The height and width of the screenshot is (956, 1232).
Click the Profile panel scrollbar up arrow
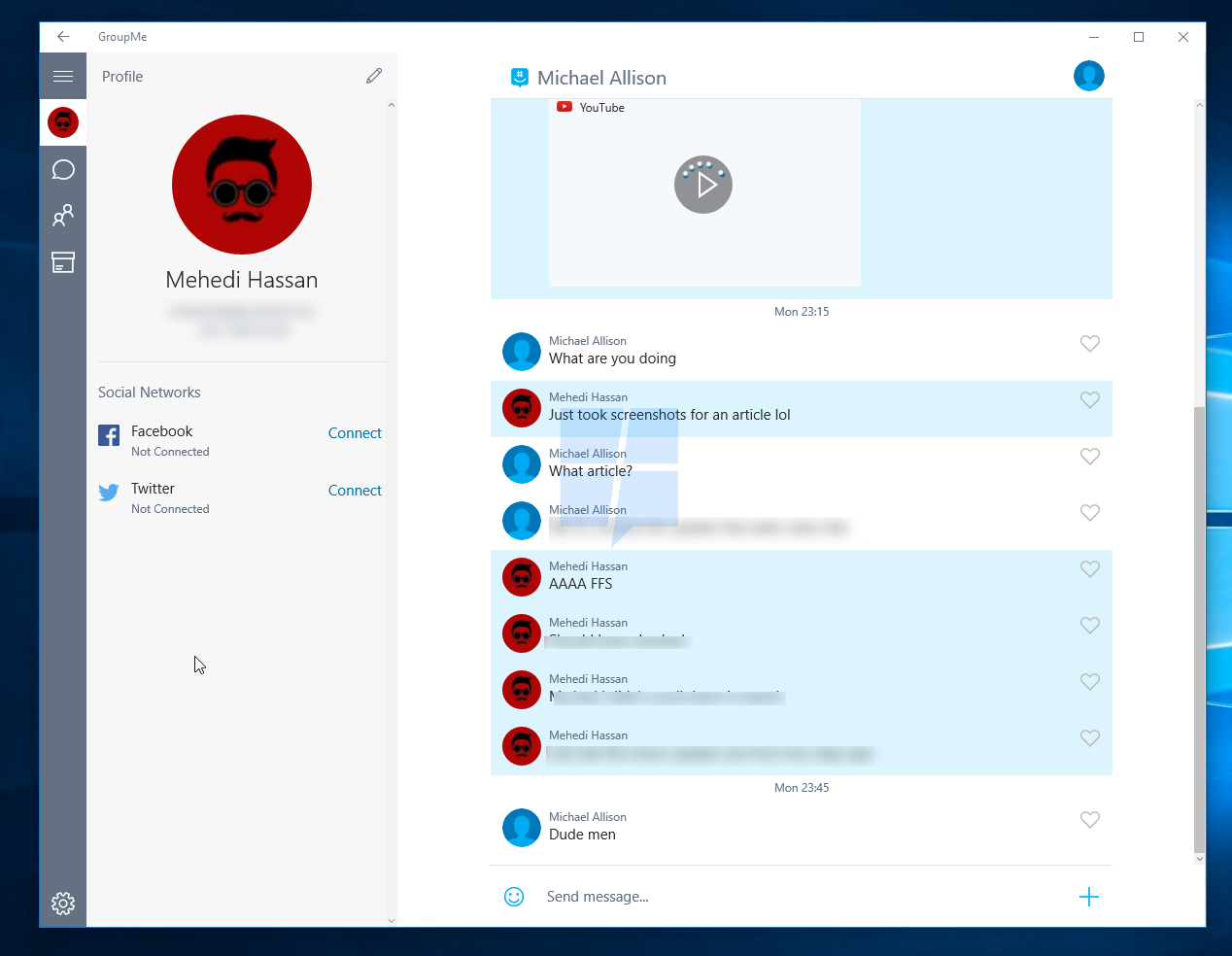click(392, 105)
